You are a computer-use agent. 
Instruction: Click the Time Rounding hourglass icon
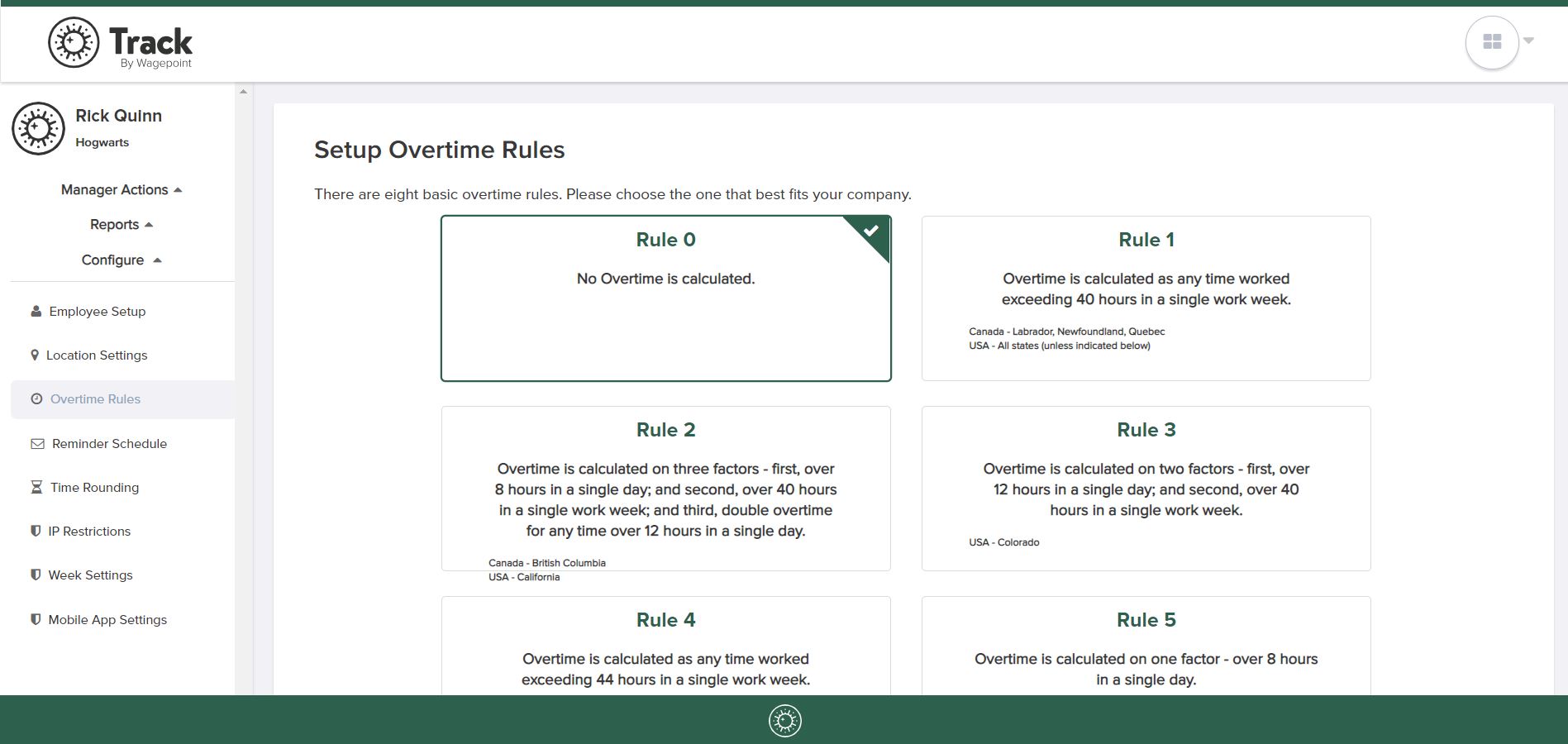(36, 488)
